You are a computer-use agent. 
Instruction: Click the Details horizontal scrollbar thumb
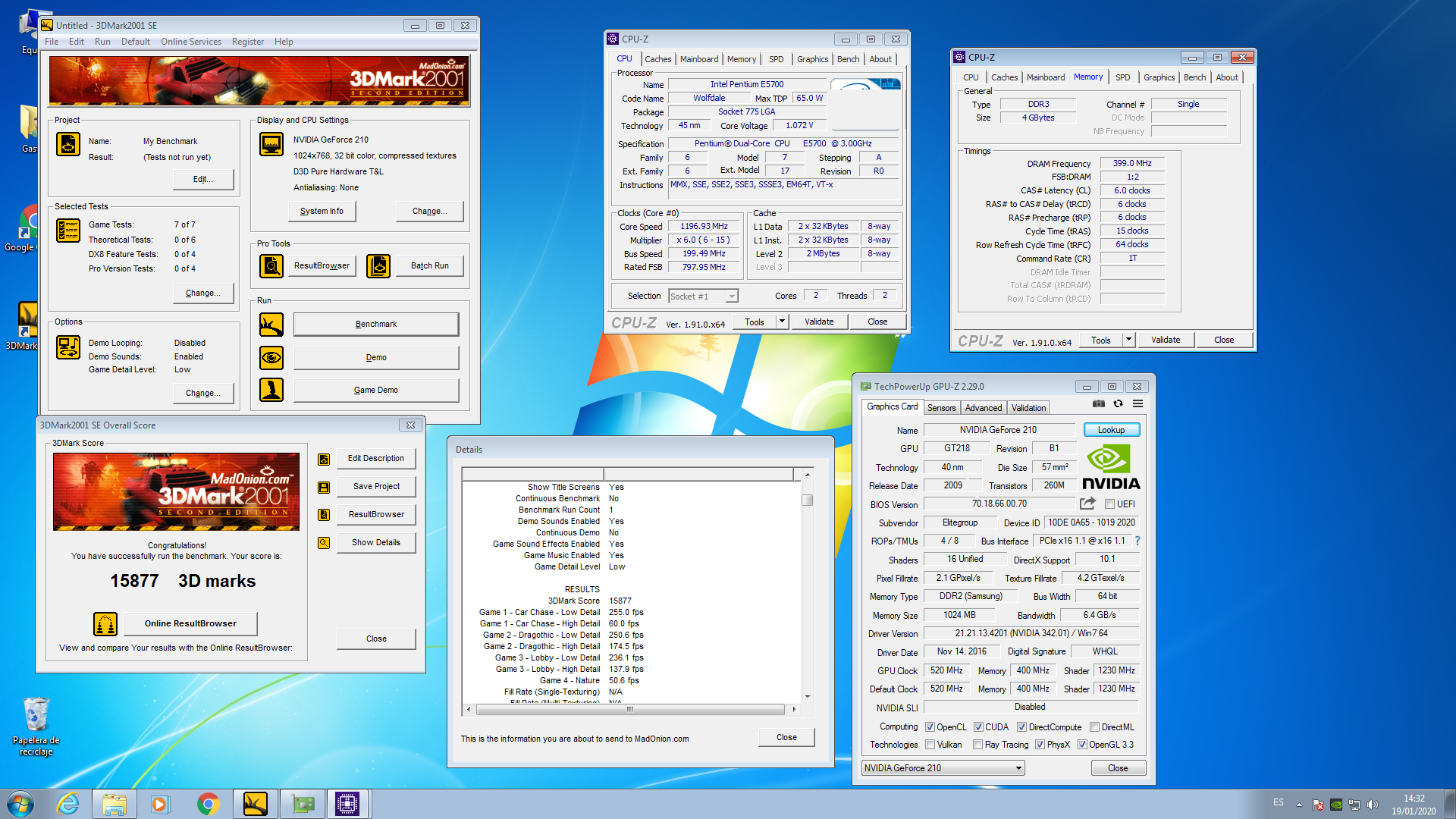tap(629, 710)
